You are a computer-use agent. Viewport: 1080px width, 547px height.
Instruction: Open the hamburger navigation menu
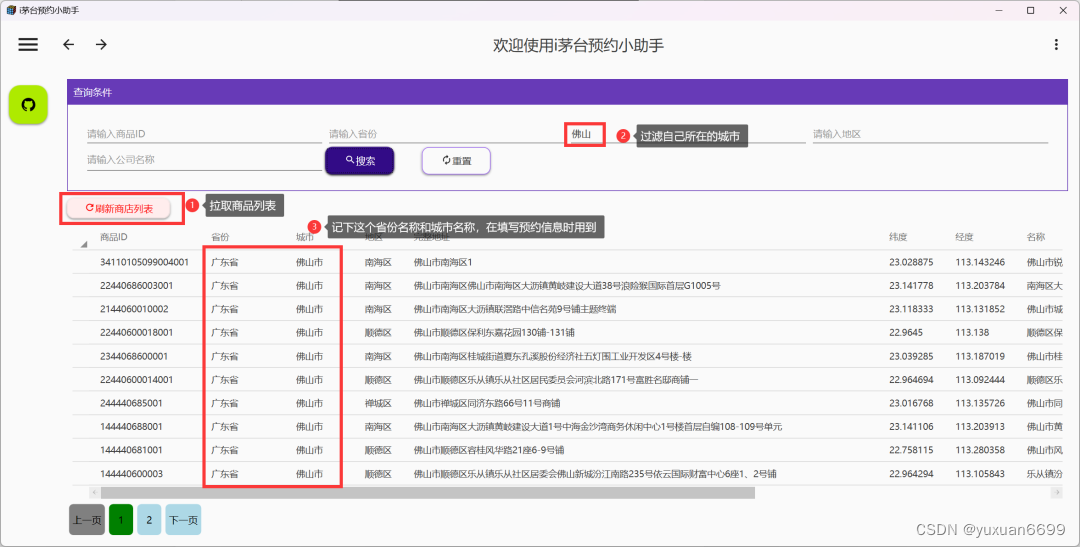pos(28,45)
